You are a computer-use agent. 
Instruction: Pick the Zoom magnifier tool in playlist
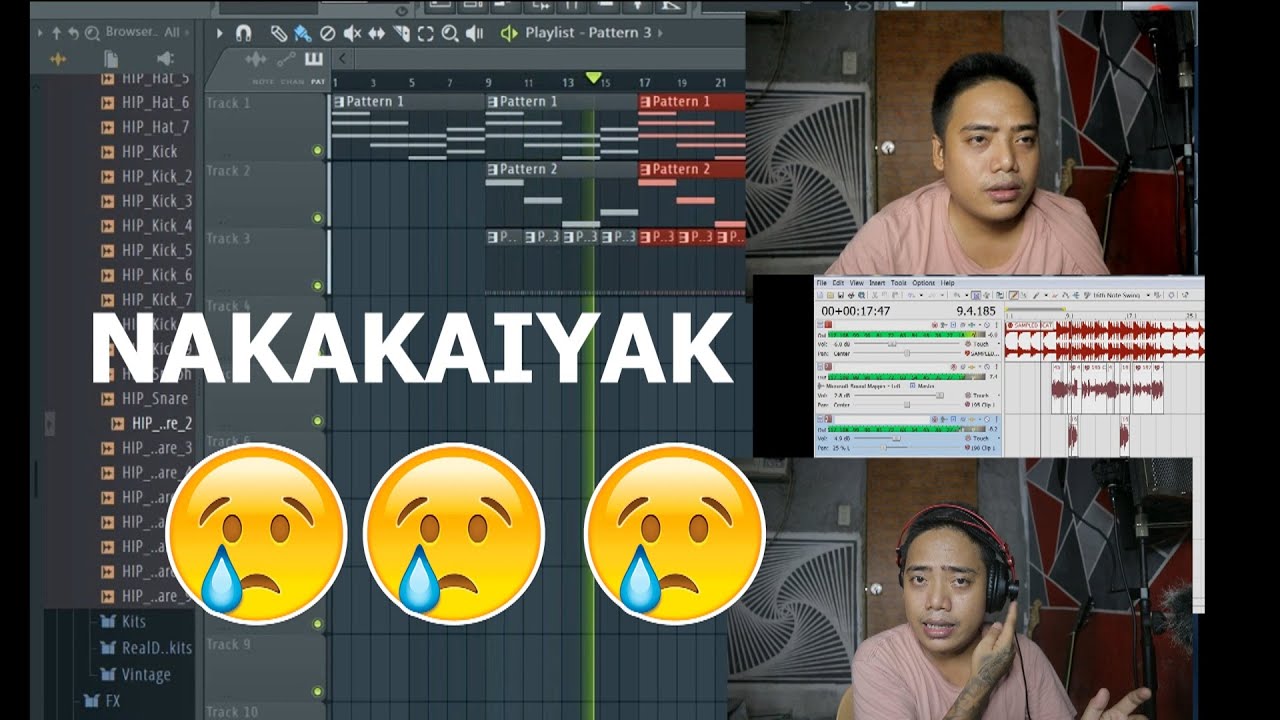(x=450, y=33)
